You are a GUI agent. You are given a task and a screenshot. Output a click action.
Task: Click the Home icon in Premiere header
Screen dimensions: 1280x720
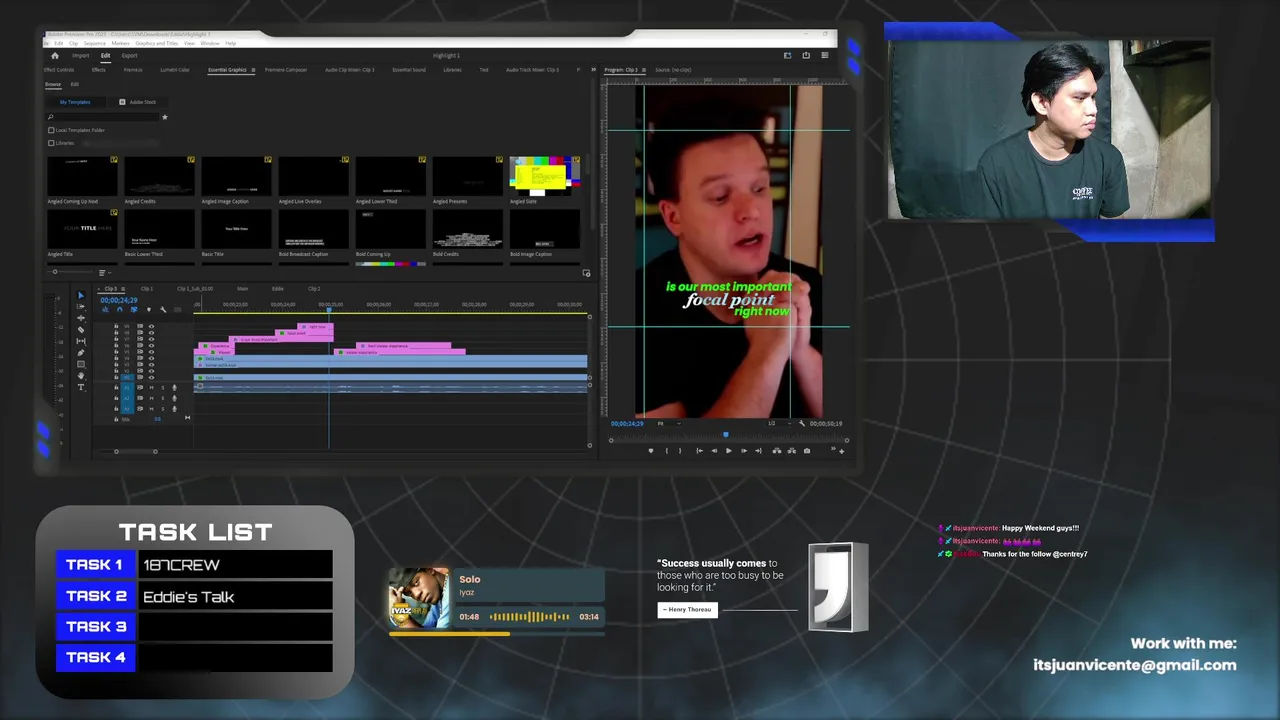(55, 56)
